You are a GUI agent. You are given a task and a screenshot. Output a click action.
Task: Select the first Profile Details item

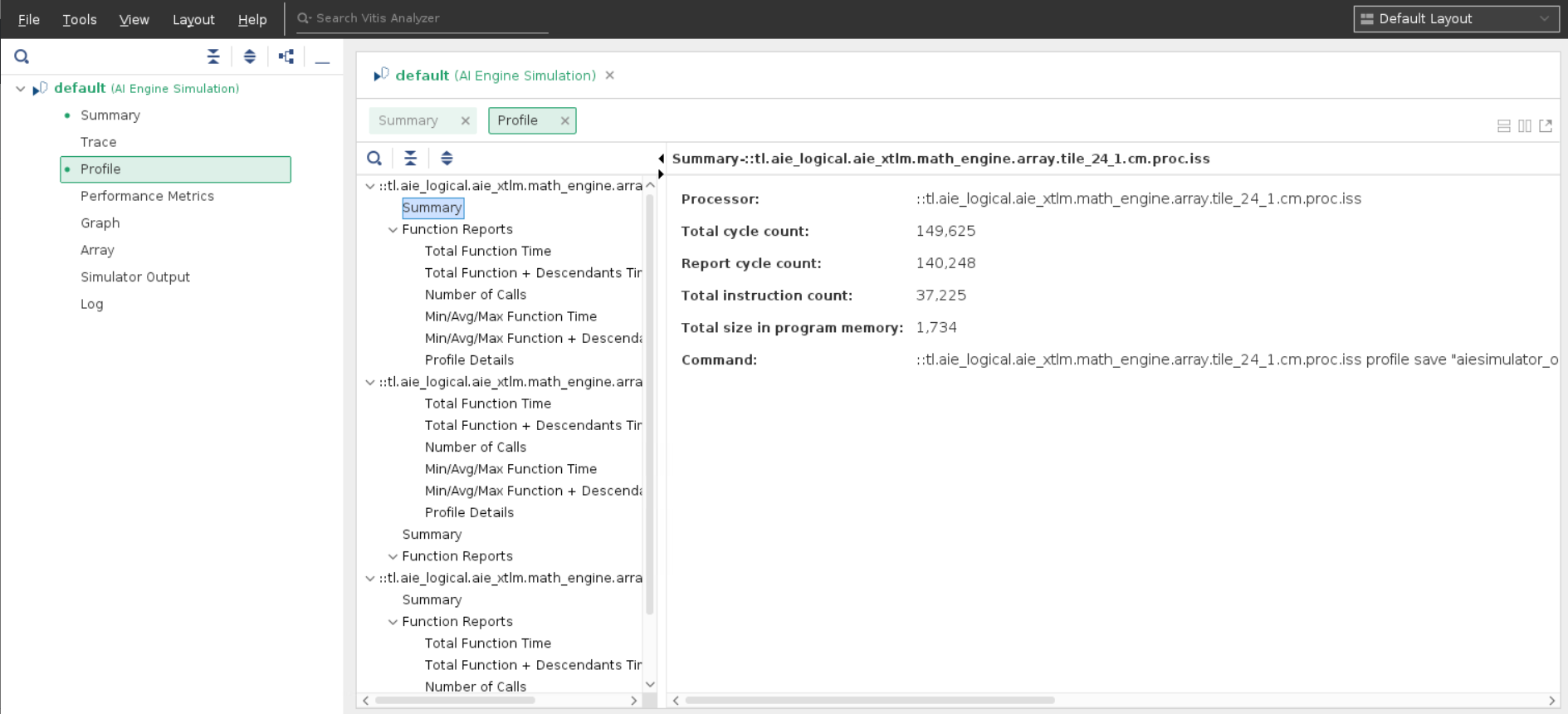(469, 360)
